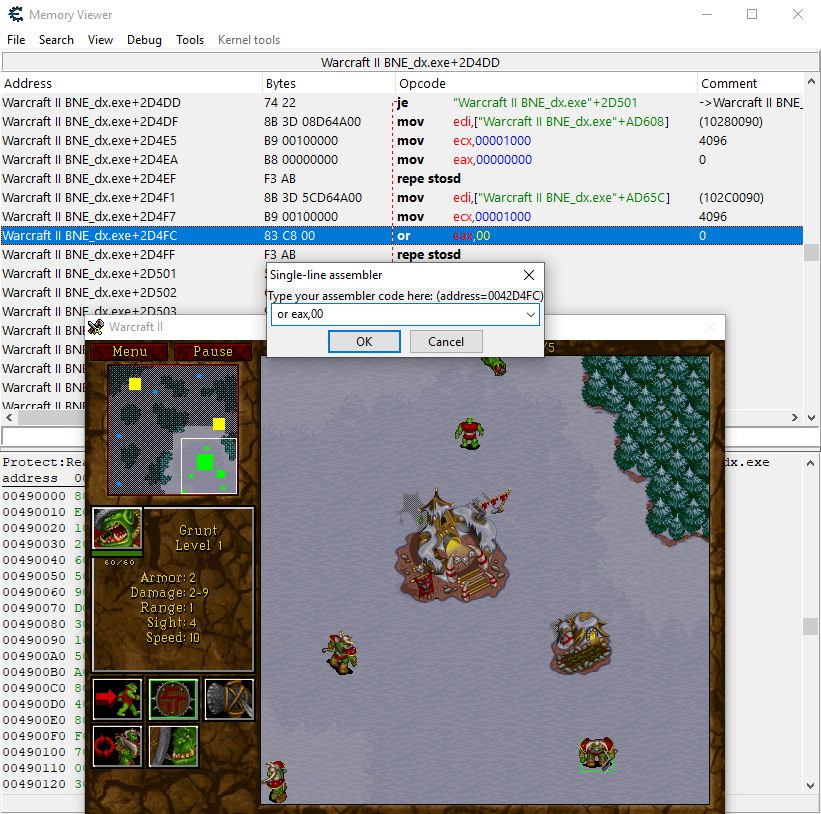The height and width of the screenshot is (814, 821).
Task: Select the red orc above the Great Hall
Action: 469,433
